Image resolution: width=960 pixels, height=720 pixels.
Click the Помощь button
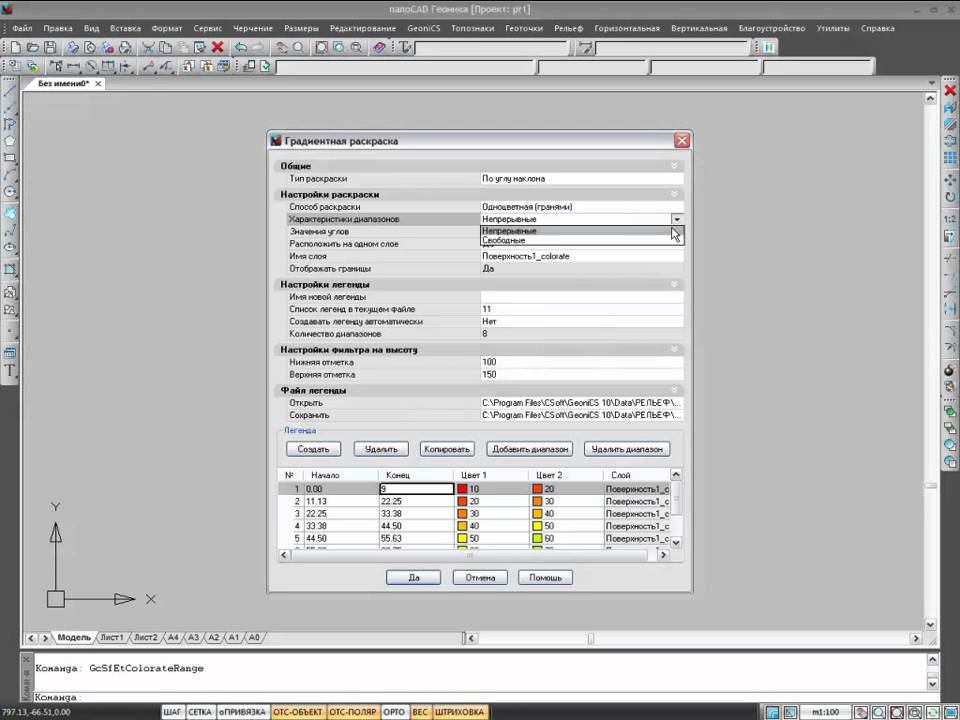coord(546,577)
